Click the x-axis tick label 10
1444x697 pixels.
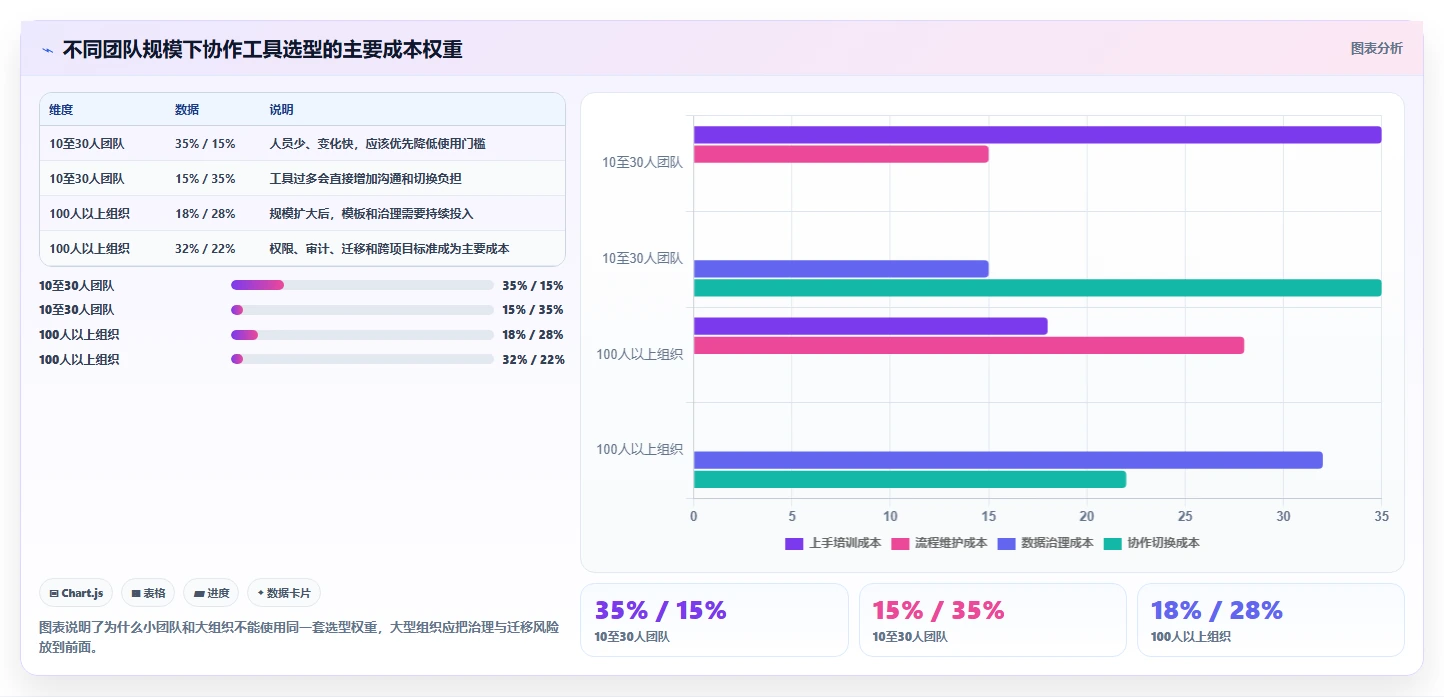click(x=890, y=516)
